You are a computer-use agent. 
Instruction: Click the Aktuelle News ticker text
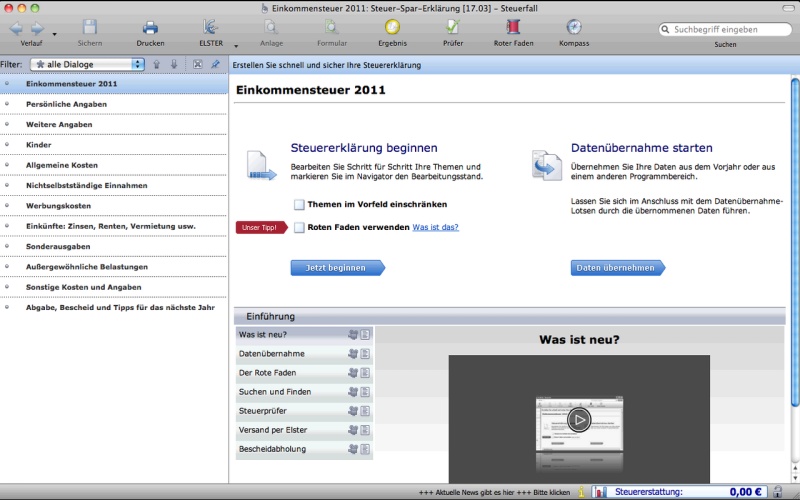point(494,493)
